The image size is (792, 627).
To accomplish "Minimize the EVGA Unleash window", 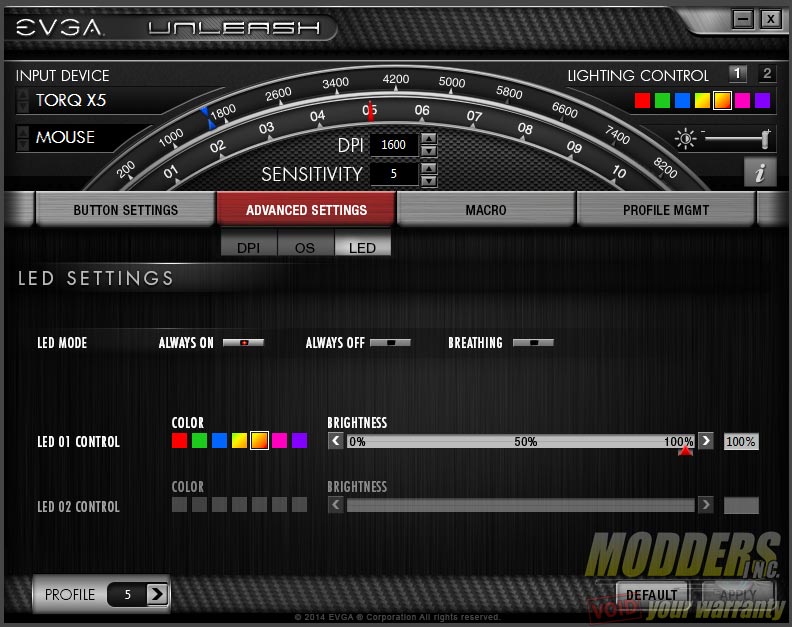I will point(743,19).
